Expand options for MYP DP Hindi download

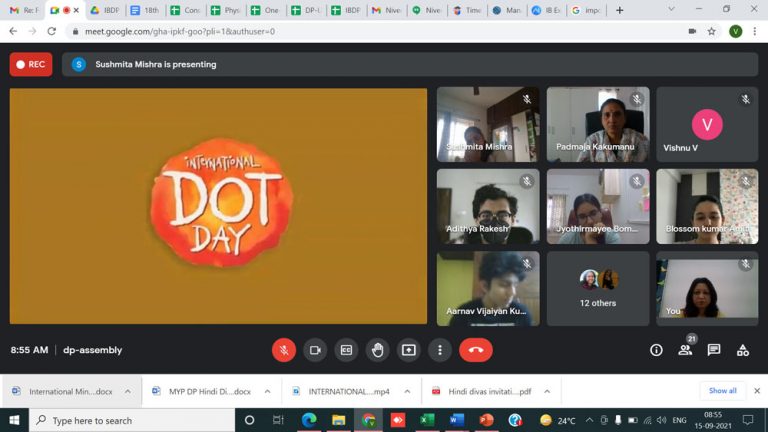[267, 391]
